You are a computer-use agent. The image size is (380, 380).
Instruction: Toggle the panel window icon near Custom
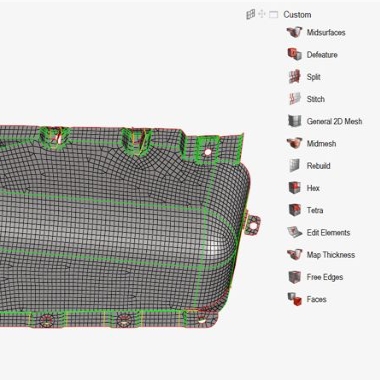click(x=273, y=15)
